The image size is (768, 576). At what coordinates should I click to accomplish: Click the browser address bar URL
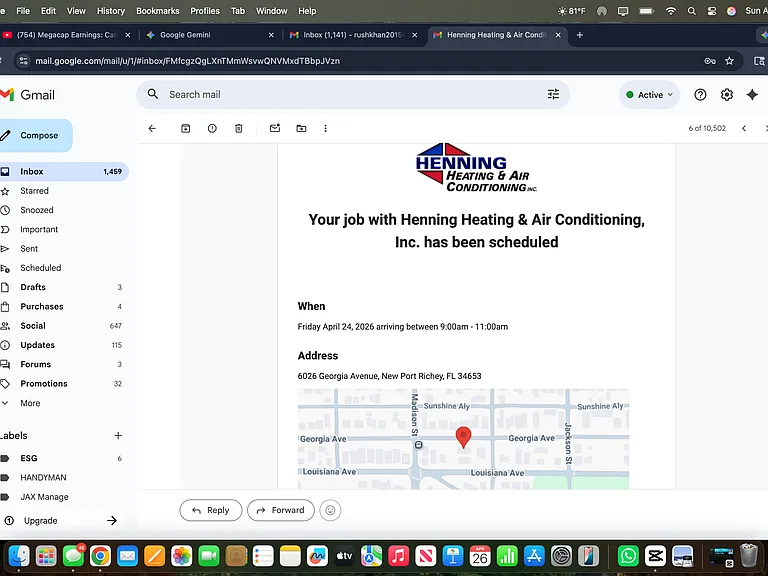tap(188, 61)
